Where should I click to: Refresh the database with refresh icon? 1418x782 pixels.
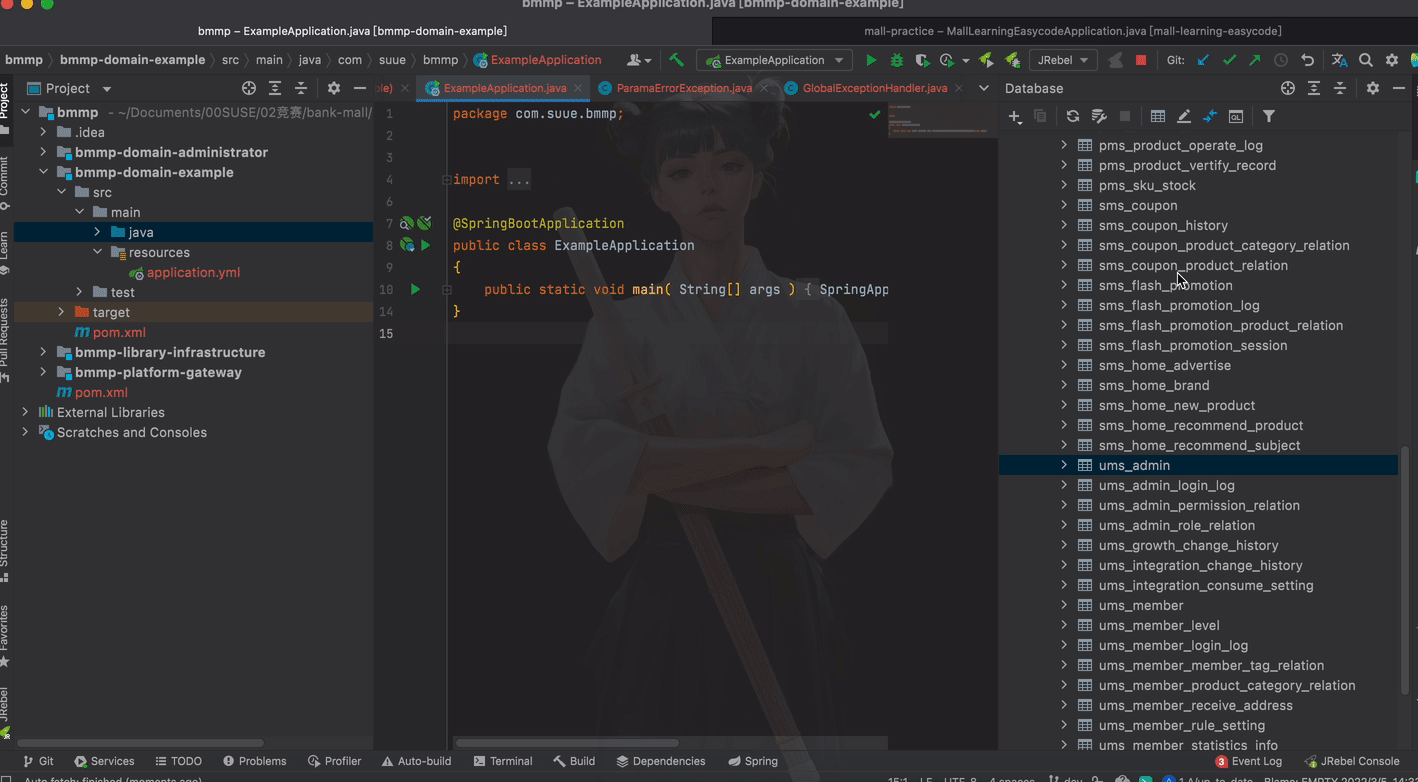[1073, 117]
